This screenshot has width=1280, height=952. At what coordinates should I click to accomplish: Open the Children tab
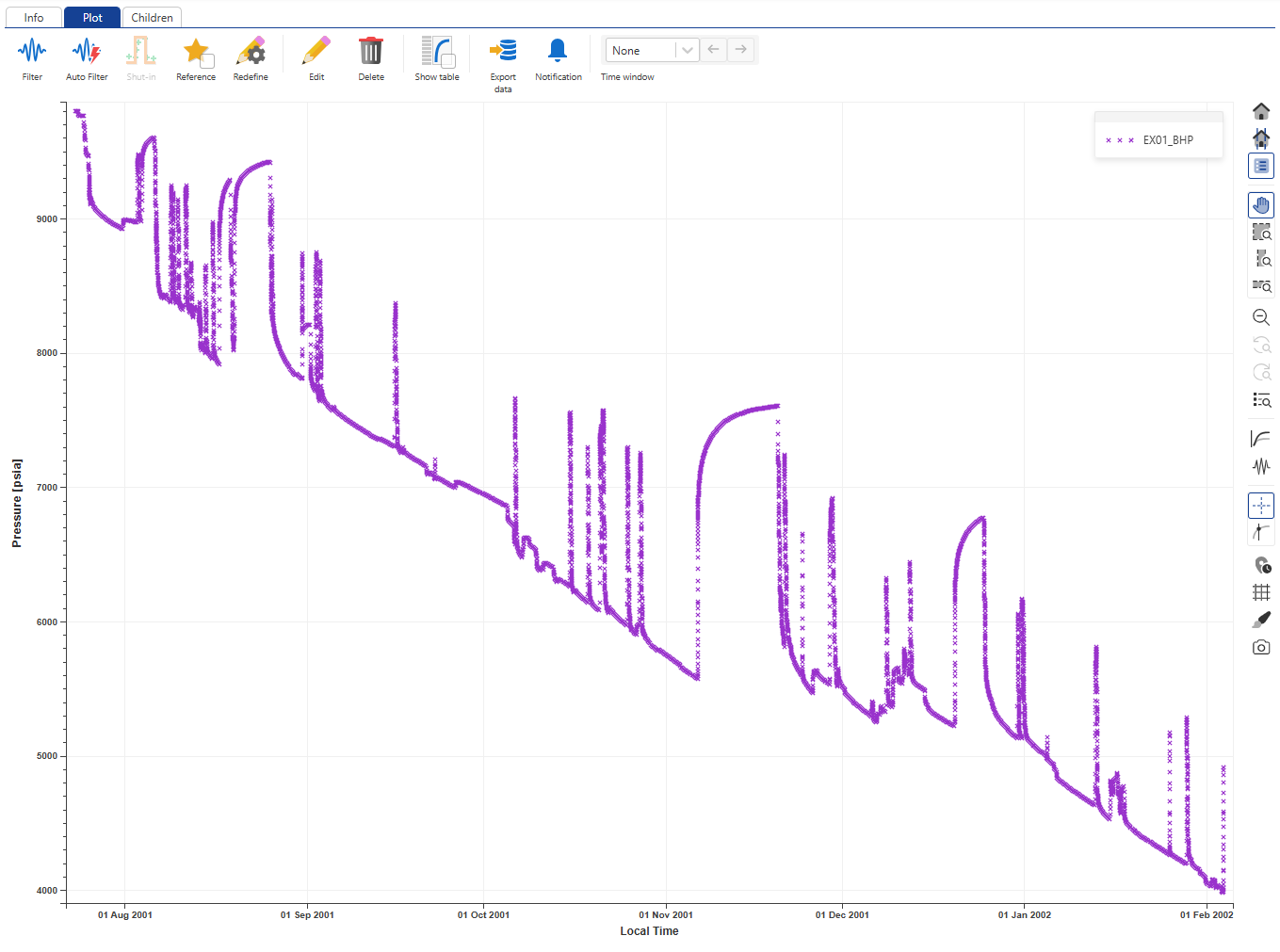point(152,17)
